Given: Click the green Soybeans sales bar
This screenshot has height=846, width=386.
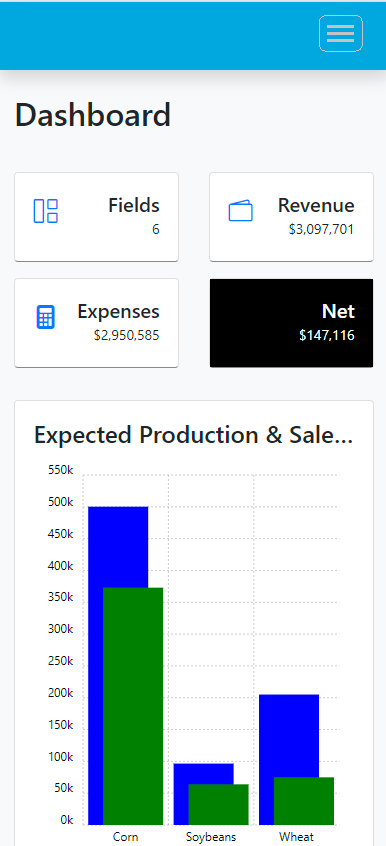Looking at the screenshot, I should (x=219, y=804).
